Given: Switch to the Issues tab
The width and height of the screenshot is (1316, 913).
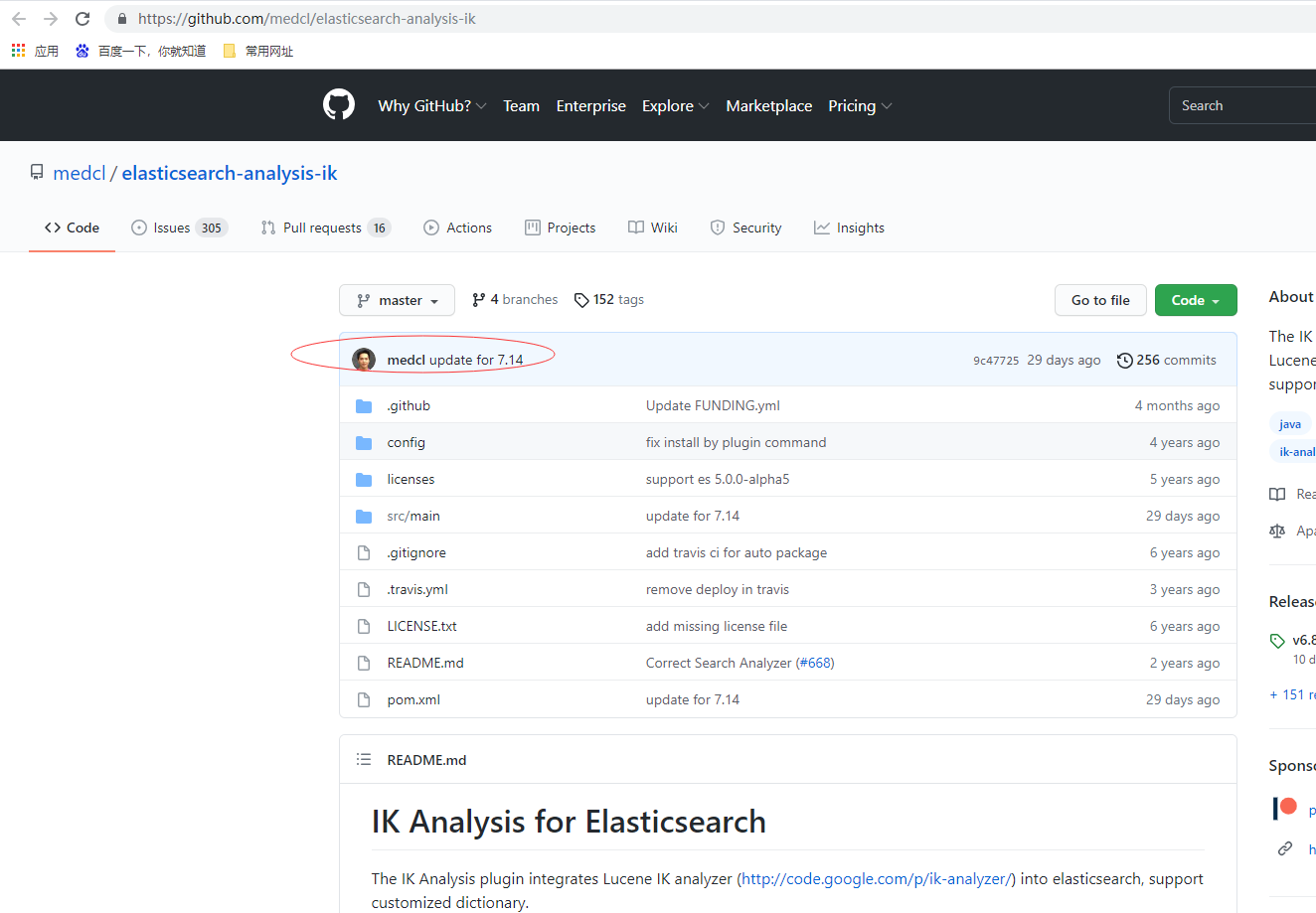Looking at the screenshot, I should click(180, 228).
